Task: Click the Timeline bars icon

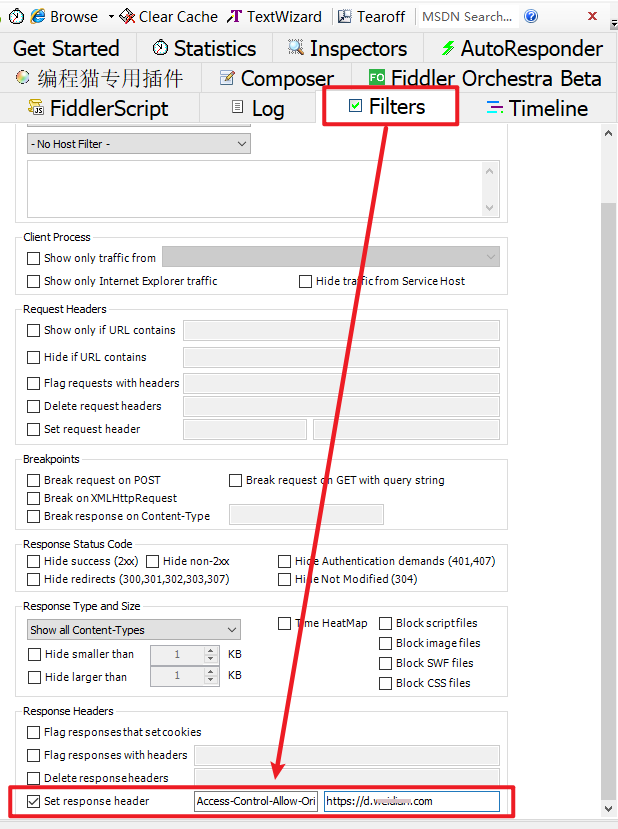Action: 495,107
